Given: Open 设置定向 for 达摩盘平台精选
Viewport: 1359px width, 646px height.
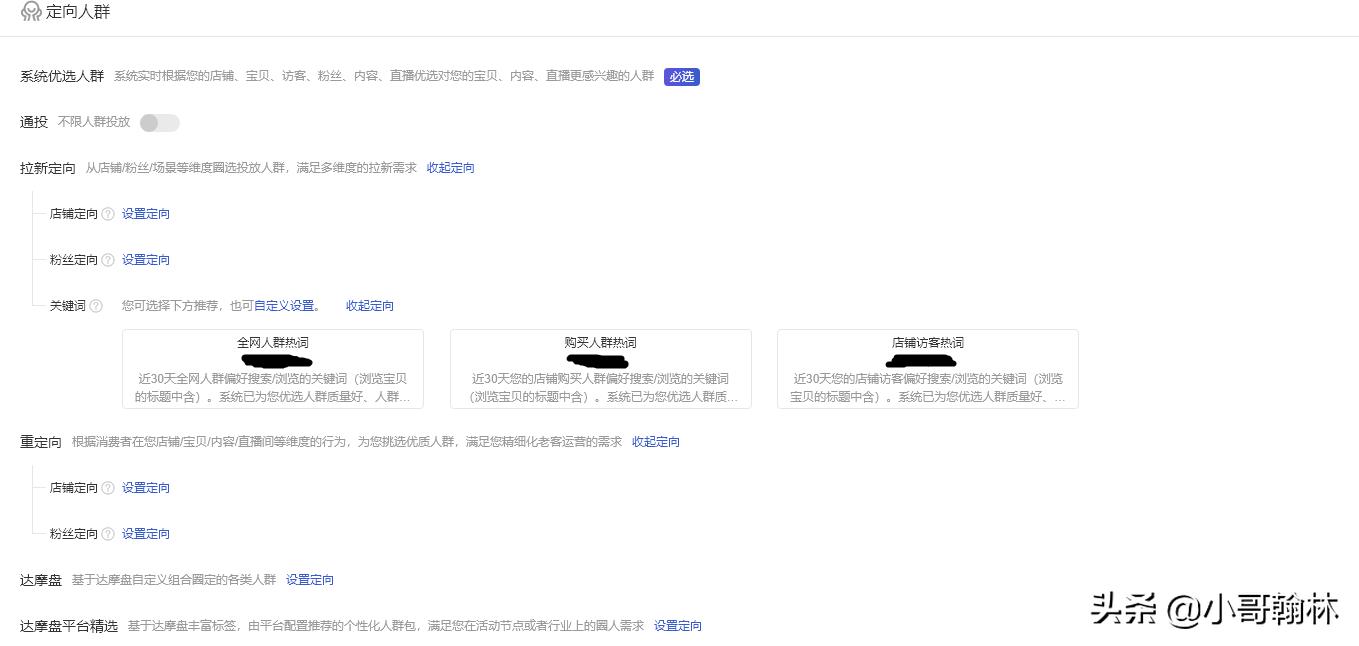Looking at the screenshot, I should pyautogui.click(x=677, y=626).
